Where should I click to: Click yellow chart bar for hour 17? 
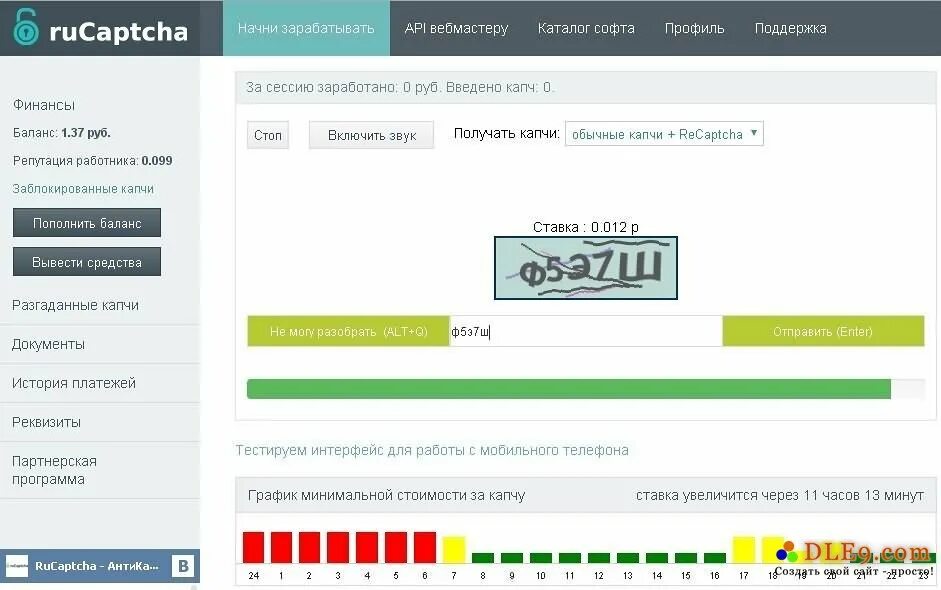744,550
